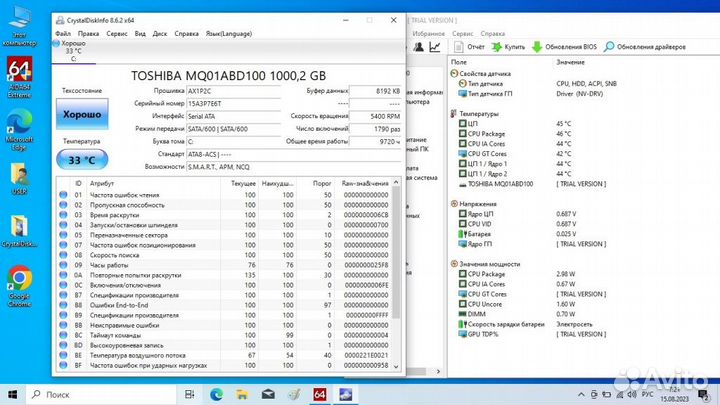Click the Поле column header in AIDA64

tap(459, 62)
